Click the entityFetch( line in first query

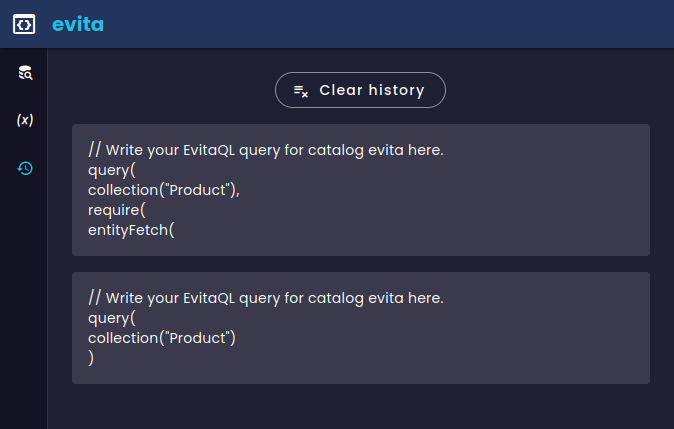tap(131, 229)
